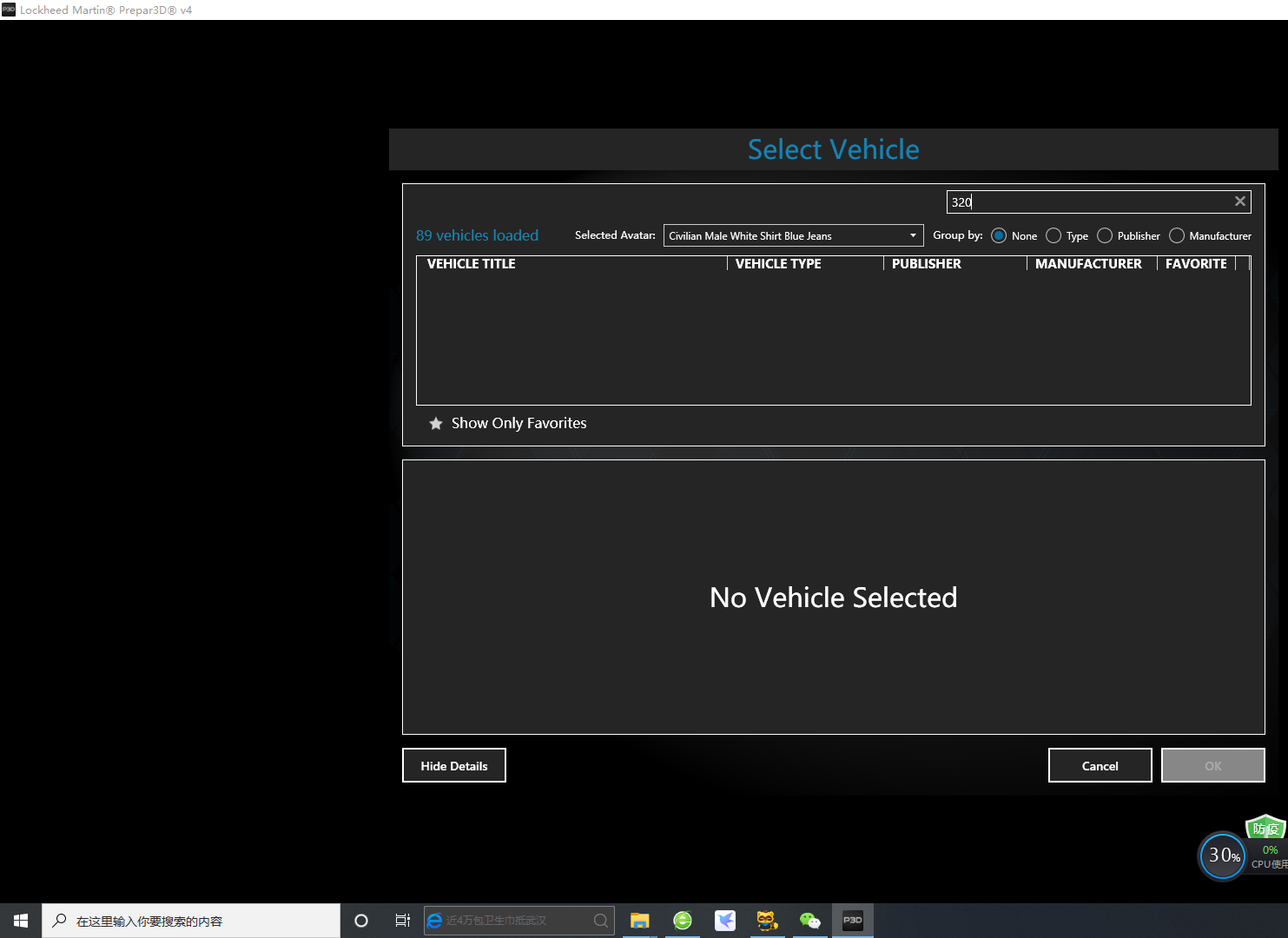Click the 89 vehicles loaded text
1288x938 pixels.
click(477, 235)
